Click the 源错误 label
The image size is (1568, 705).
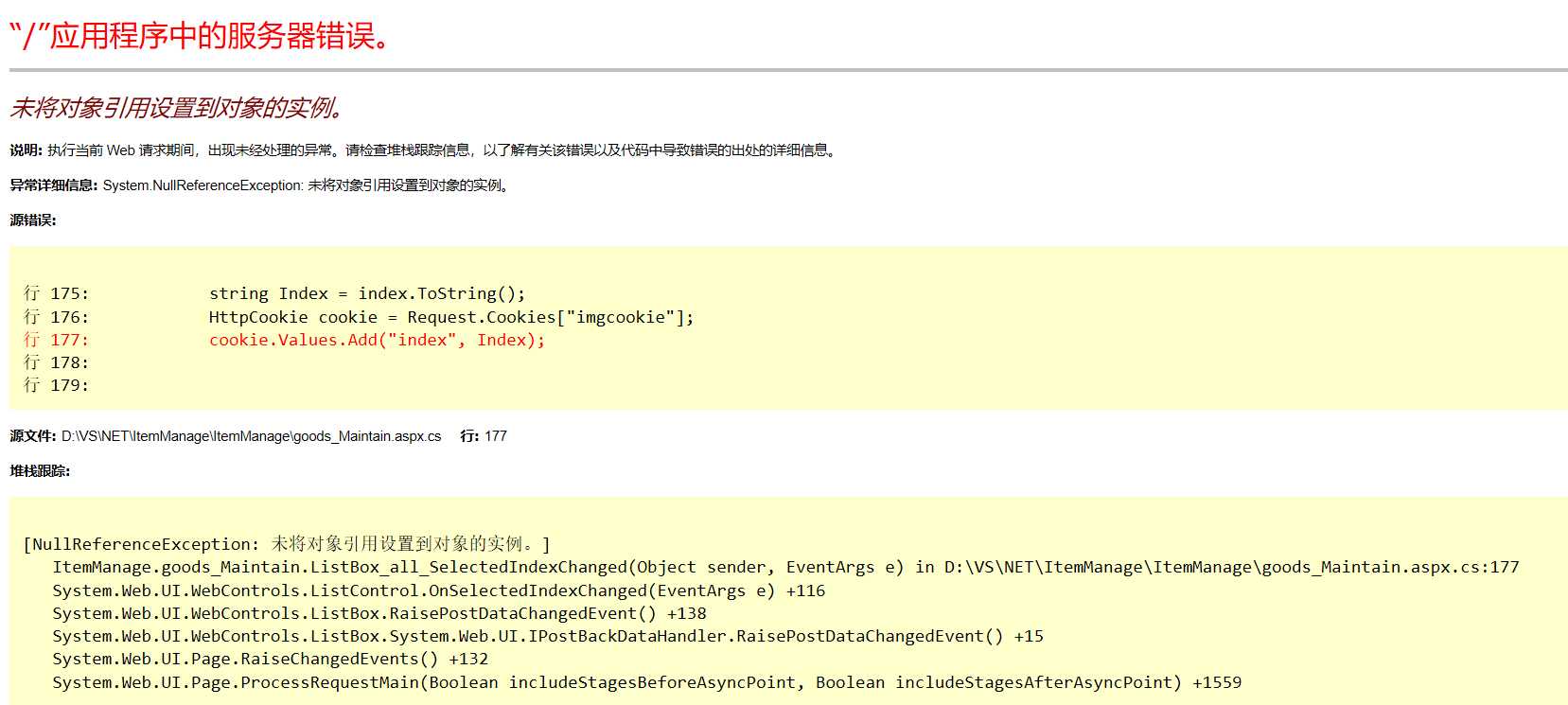pos(33,220)
